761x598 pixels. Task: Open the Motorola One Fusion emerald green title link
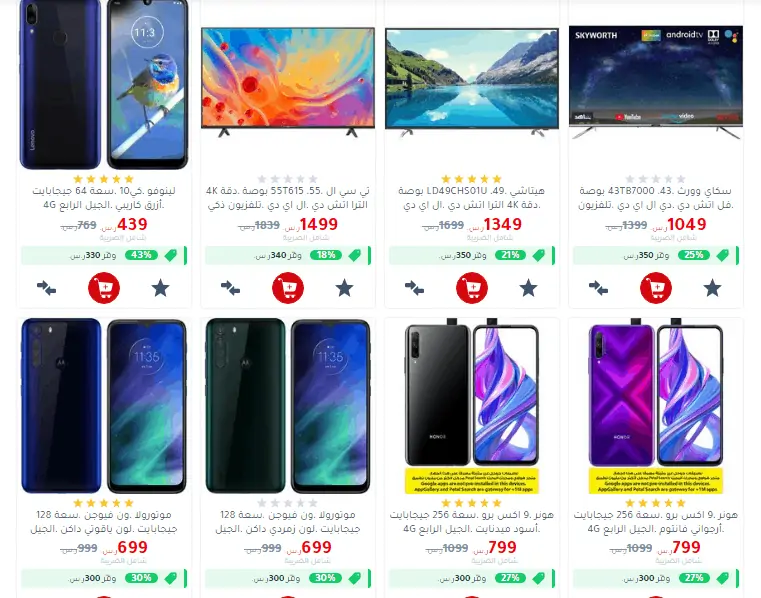point(288,521)
